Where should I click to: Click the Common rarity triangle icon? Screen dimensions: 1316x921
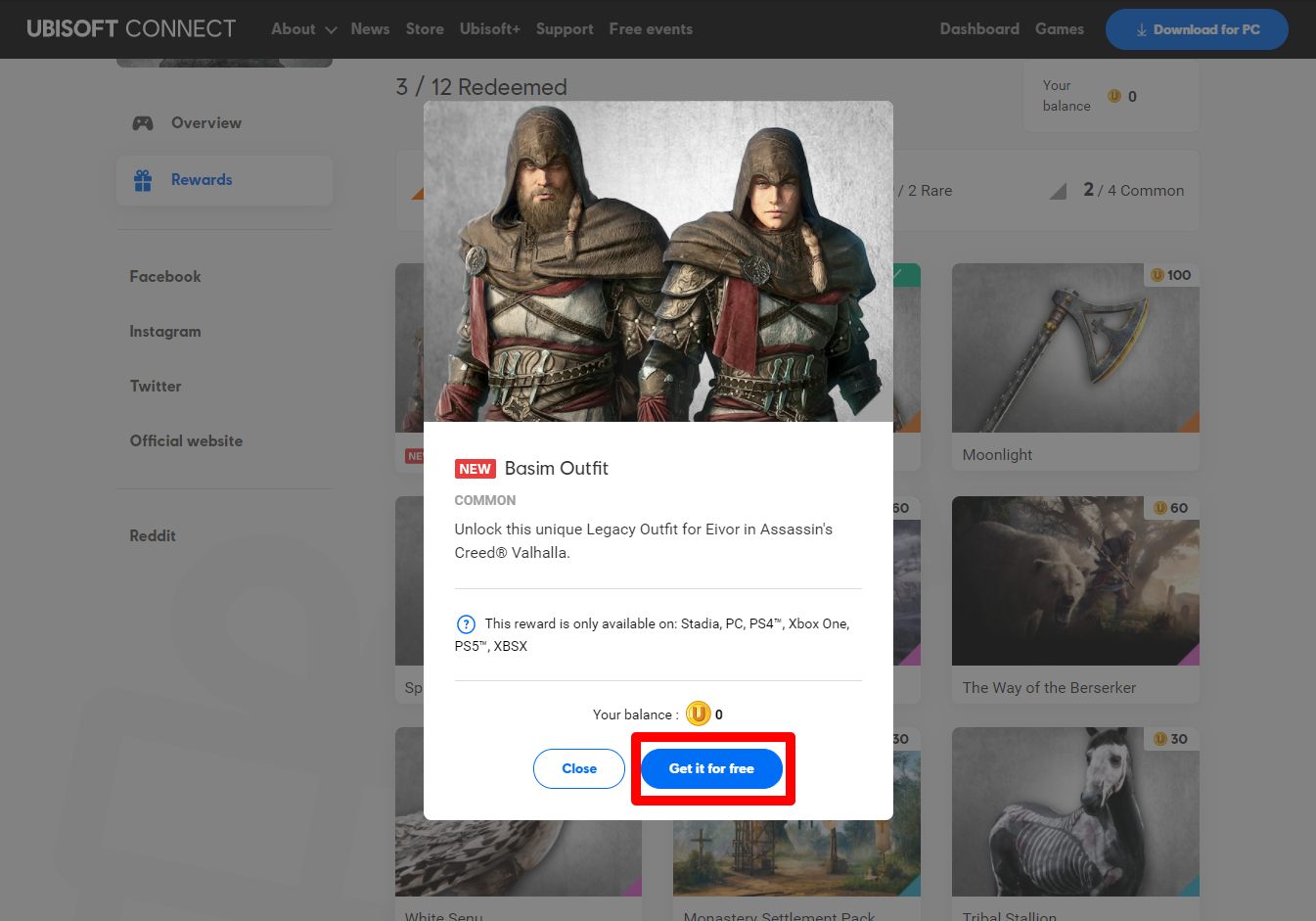point(1058,191)
